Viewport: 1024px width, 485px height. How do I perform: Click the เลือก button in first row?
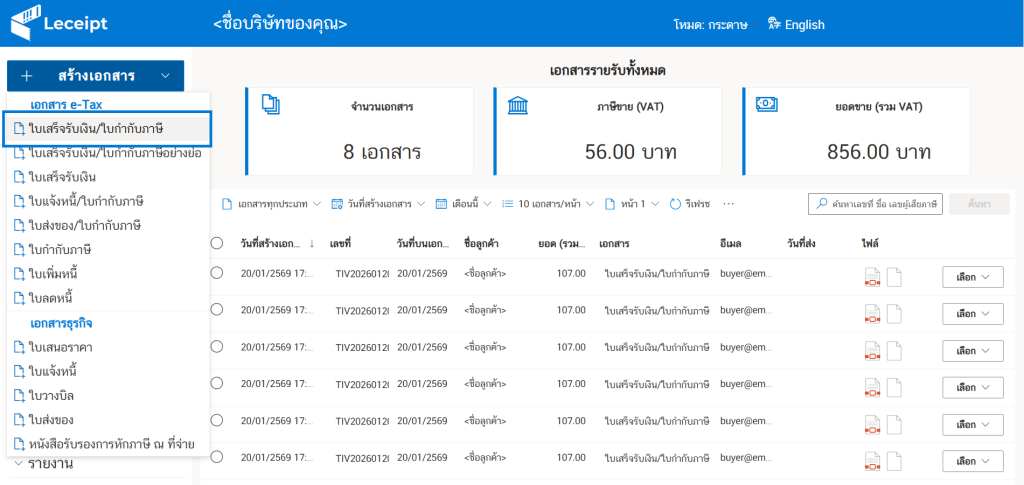[972, 277]
